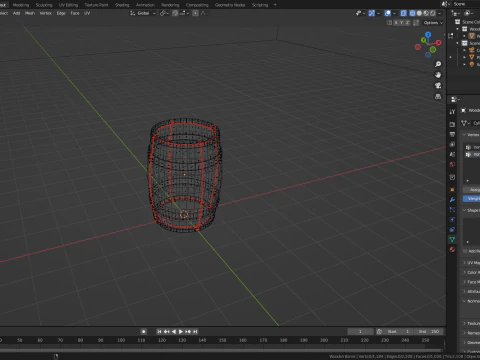Screen dimensions: 480x360
Task: Toggle viewport gizmos button
Action: pyautogui.click(x=372, y=13)
